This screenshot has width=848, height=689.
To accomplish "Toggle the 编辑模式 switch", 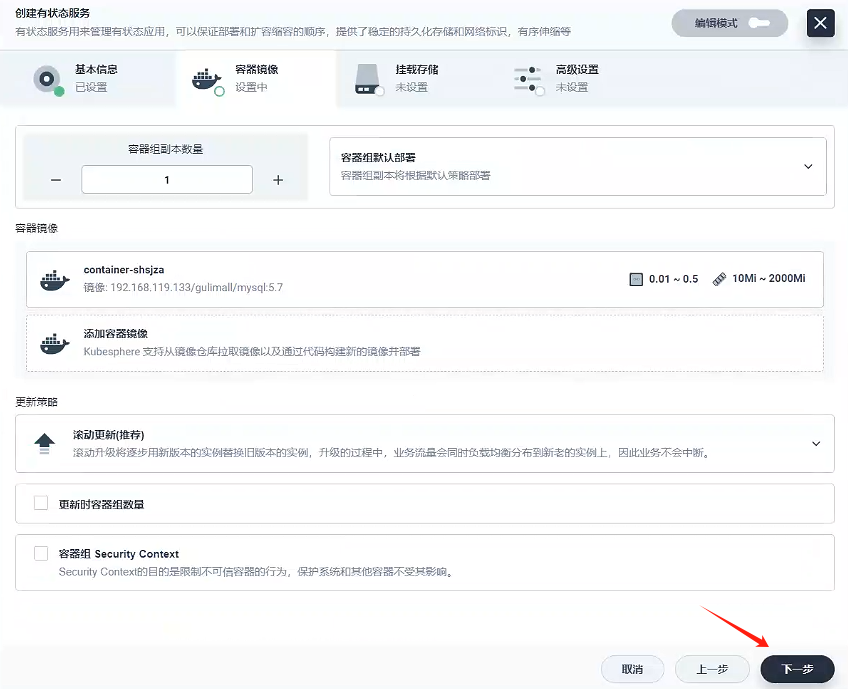I will coord(759,23).
